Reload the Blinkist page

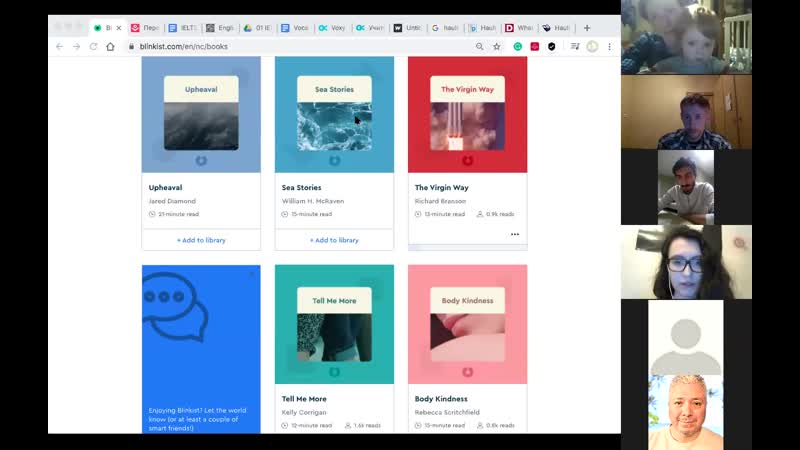pyautogui.click(x=93, y=46)
